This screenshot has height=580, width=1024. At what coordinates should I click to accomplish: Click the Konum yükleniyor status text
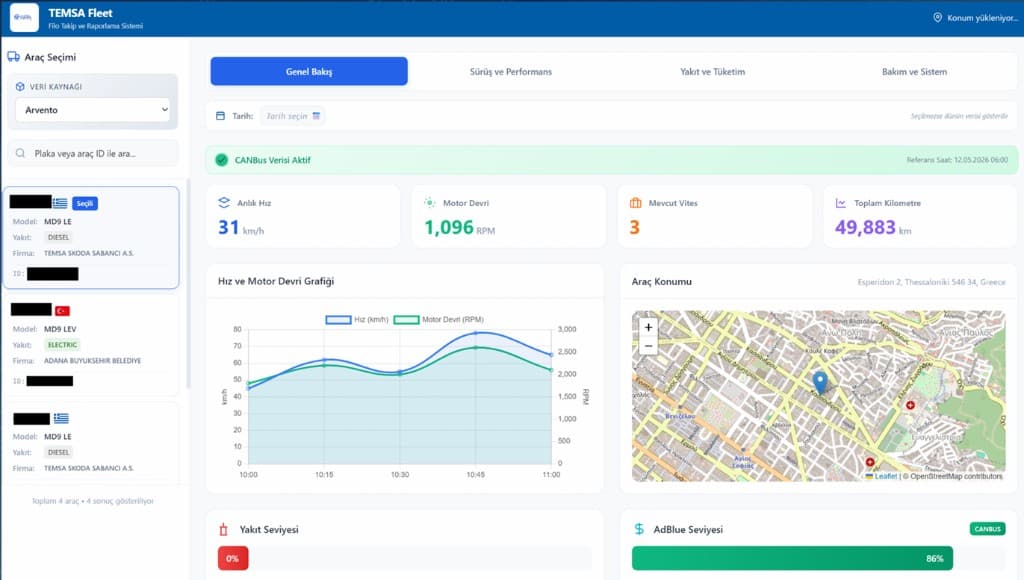[x=982, y=18]
